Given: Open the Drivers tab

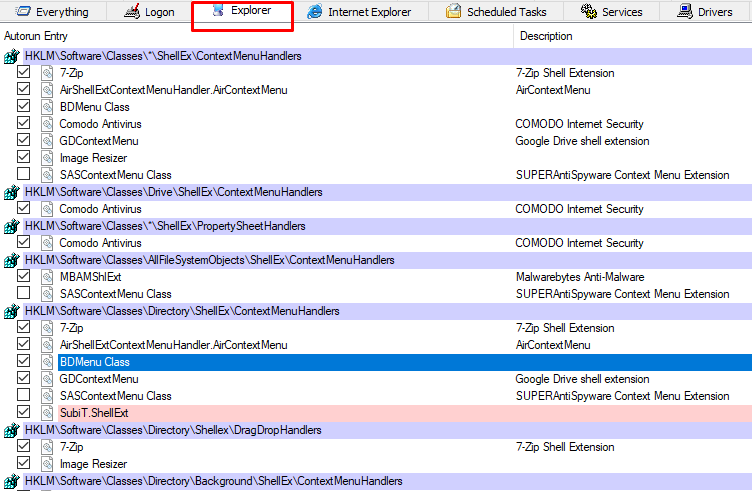Looking at the screenshot, I should coord(705,12).
